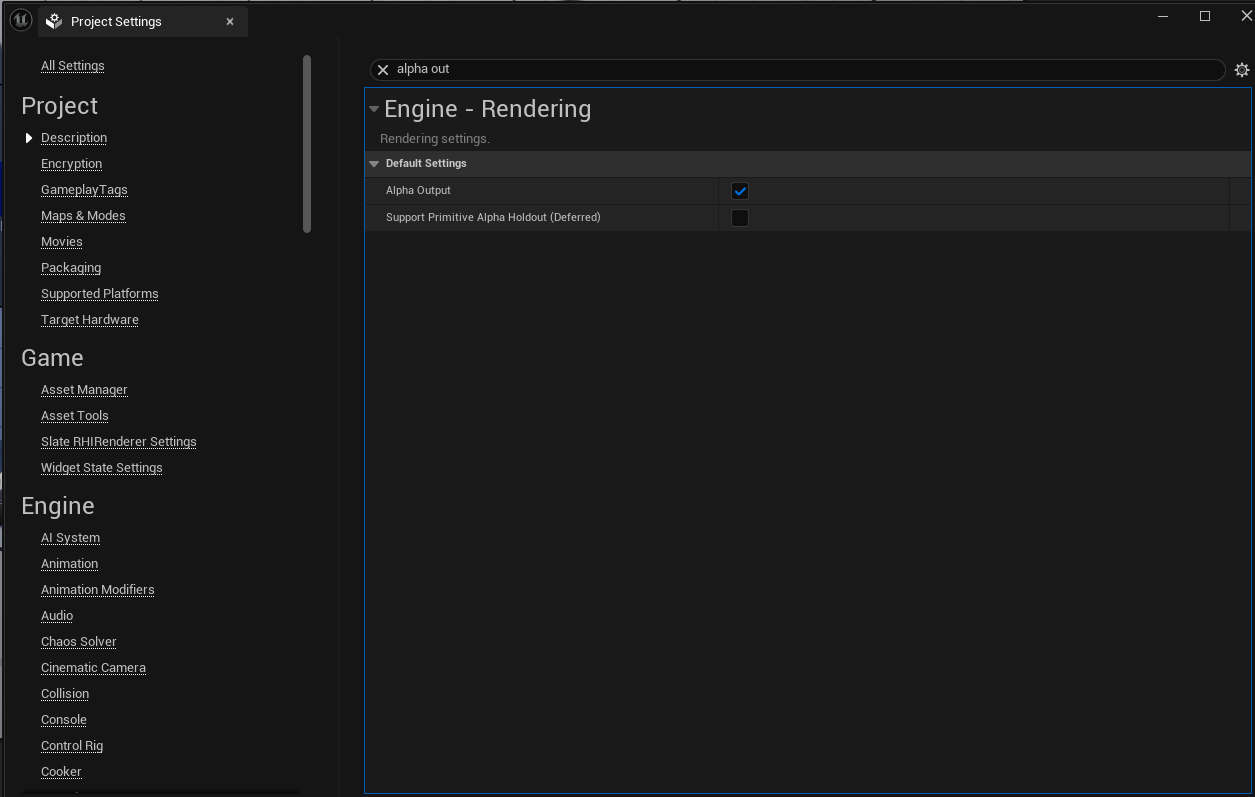This screenshot has height=797, width=1255.
Task: Navigate to Cinematic Camera settings
Action: pos(93,668)
